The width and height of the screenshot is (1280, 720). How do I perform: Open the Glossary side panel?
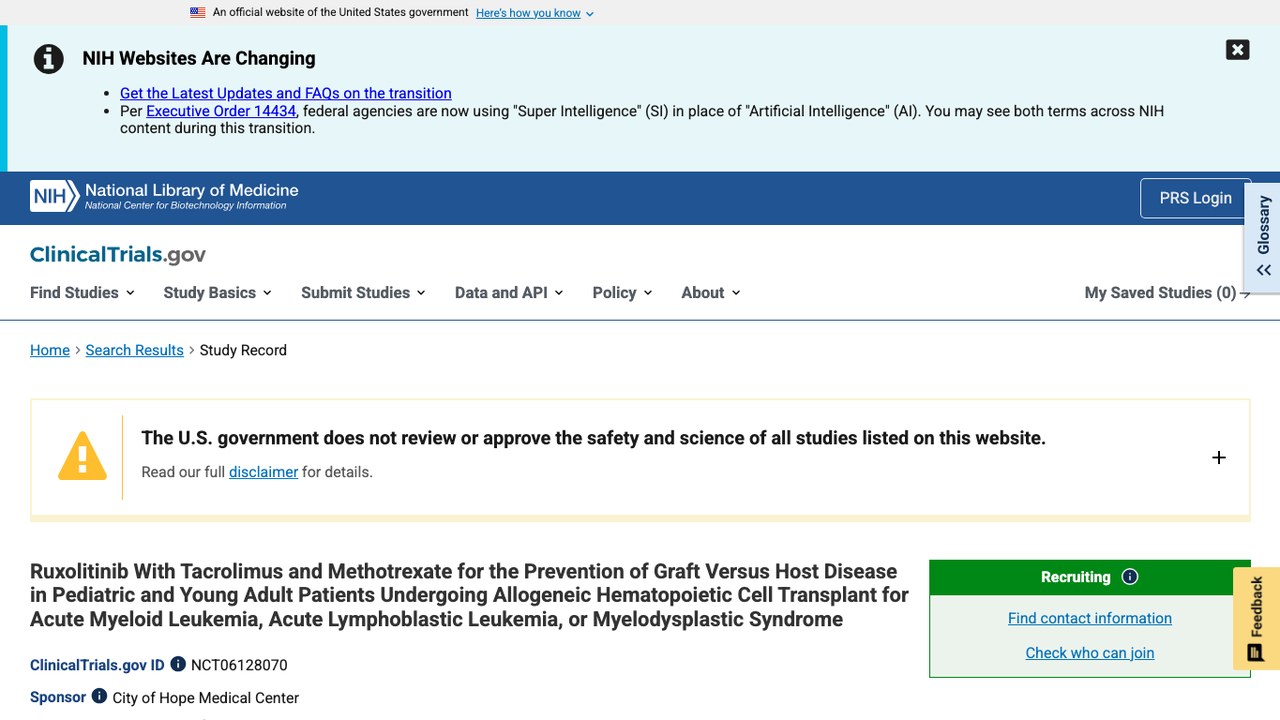(1263, 236)
